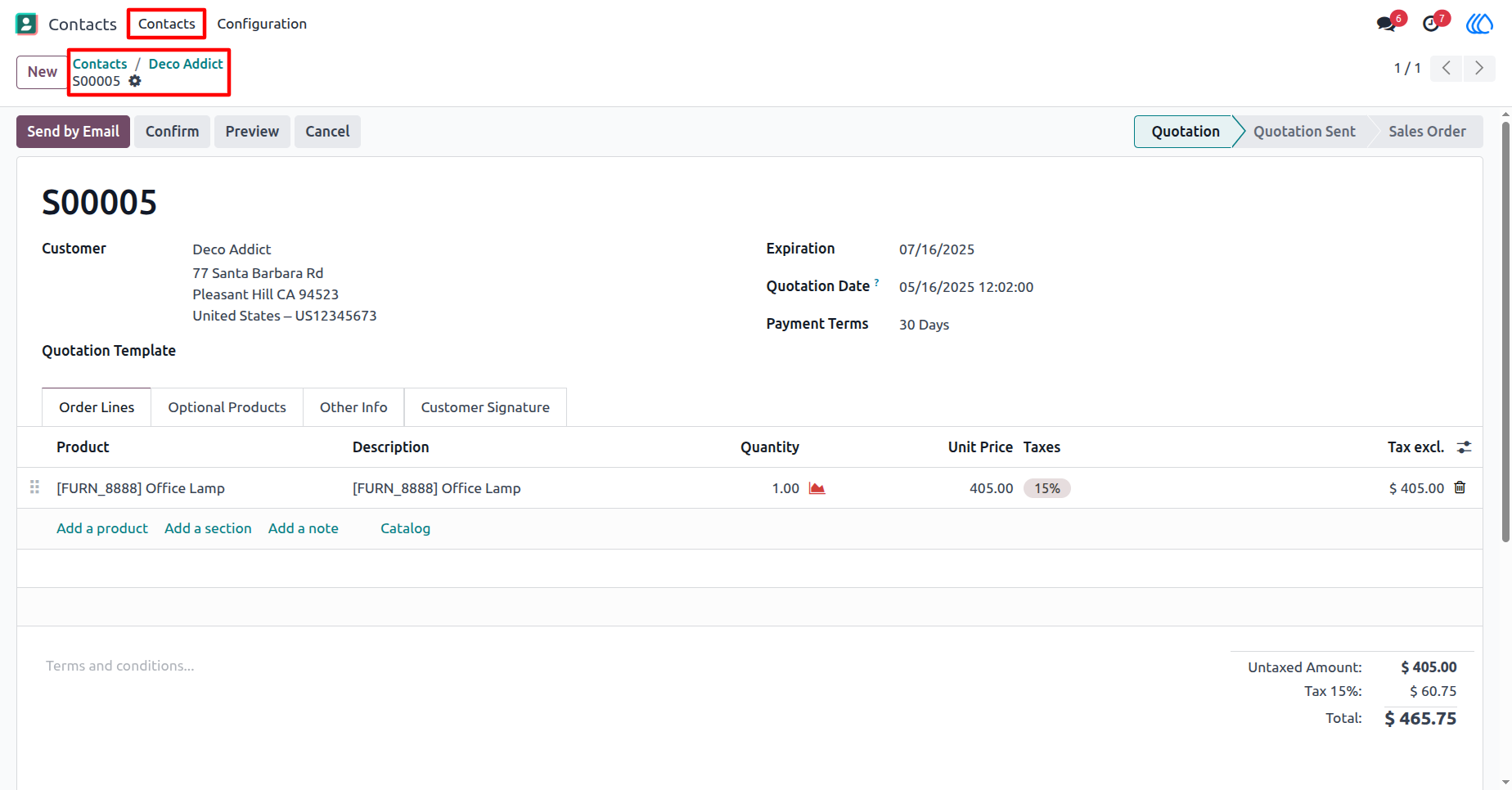Image resolution: width=1512 pixels, height=790 pixels.
Task: Select the Sales Order status stage
Action: [x=1427, y=132]
